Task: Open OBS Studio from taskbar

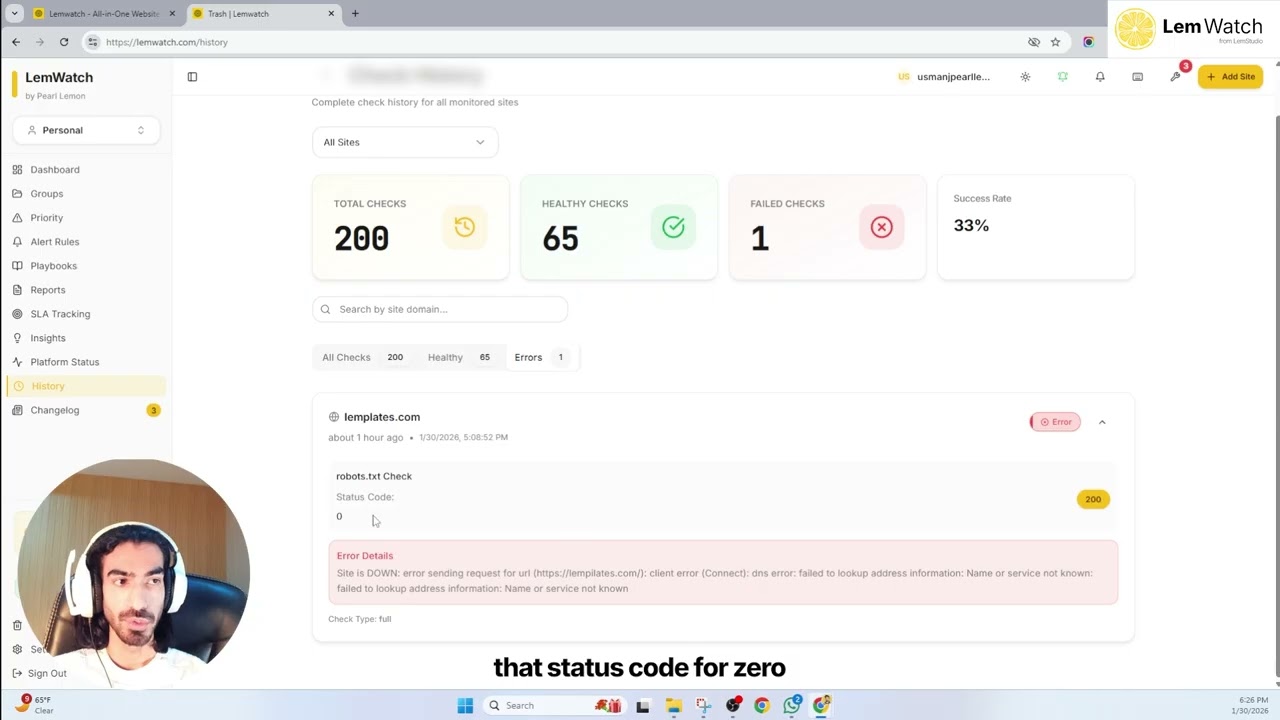Action: [733, 706]
